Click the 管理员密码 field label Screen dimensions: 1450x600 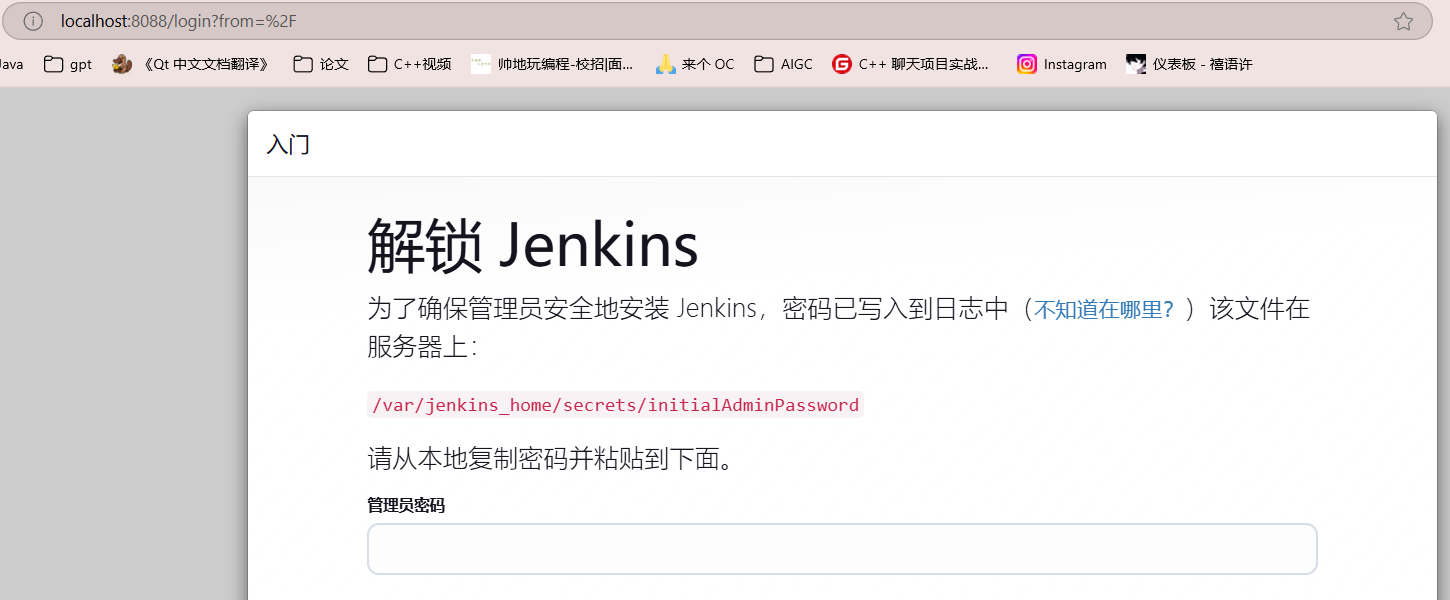pos(406,506)
